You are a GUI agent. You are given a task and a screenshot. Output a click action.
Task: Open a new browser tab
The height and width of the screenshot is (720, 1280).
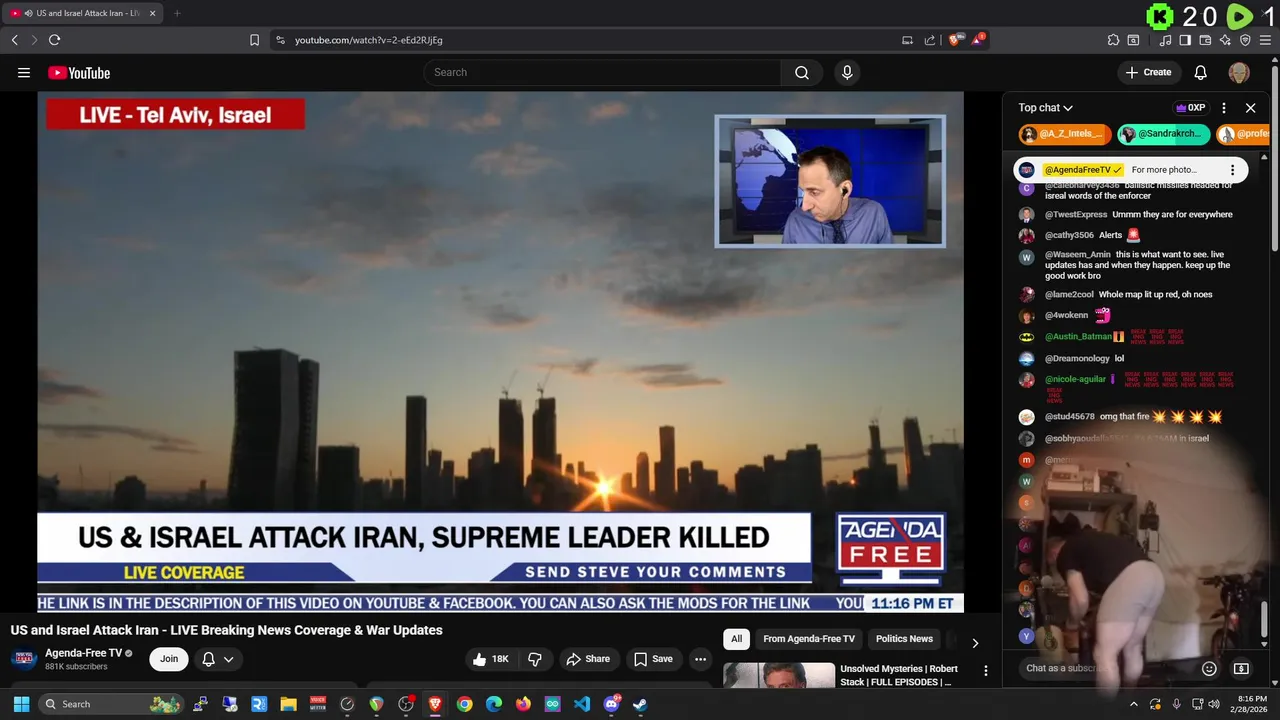tap(177, 13)
